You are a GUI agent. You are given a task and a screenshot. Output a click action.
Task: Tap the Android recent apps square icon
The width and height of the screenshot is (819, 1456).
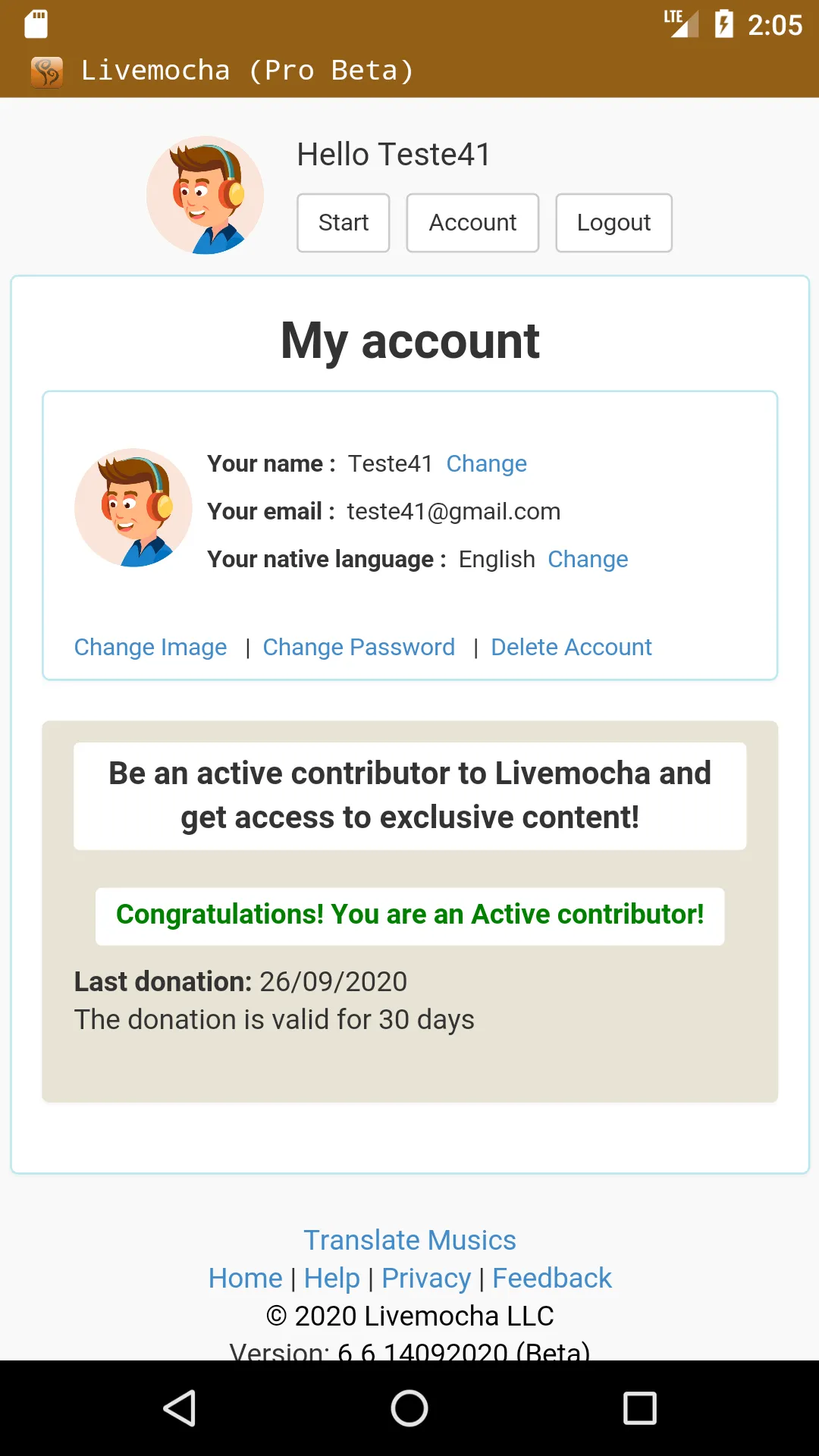pyautogui.click(x=639, y=1408)
